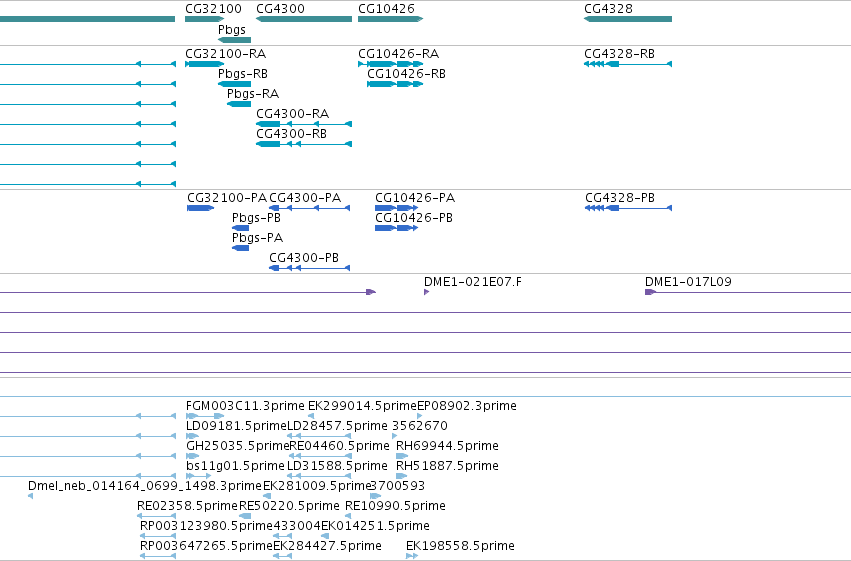The height and width of the screenshot is (561, 851).
Task: Select EST EK014251.5prime
Action: click(325, 536)
